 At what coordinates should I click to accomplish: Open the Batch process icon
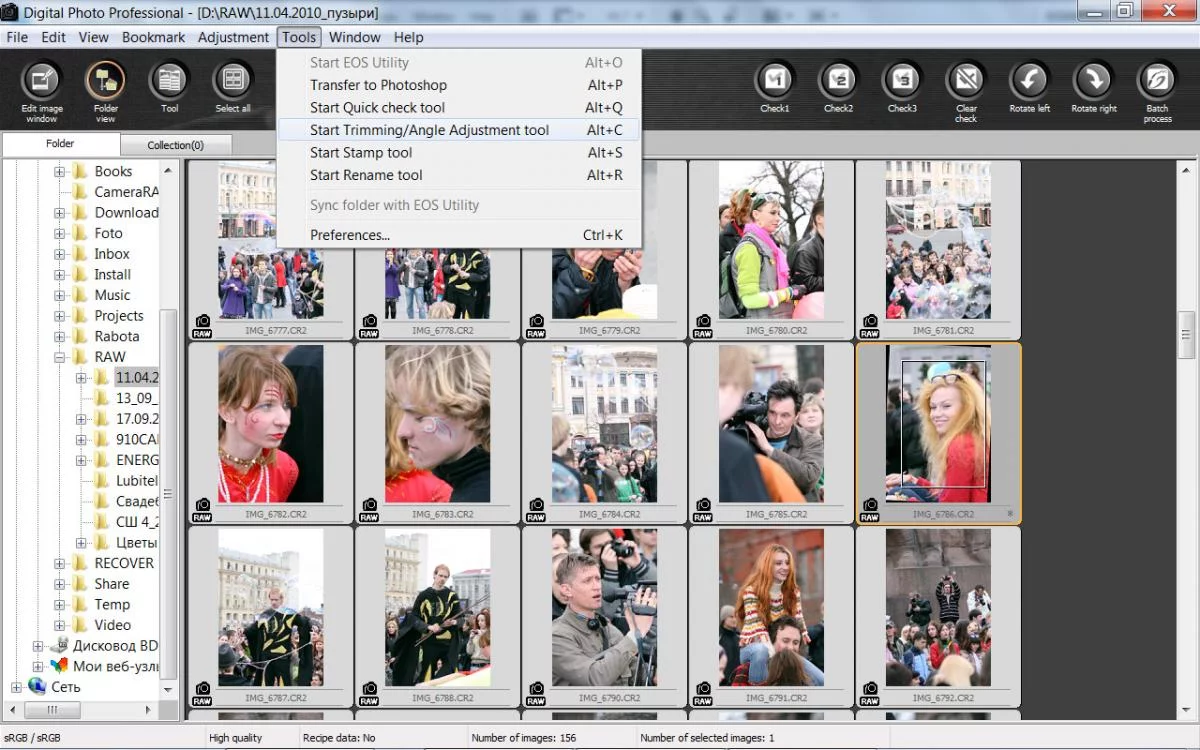(1157, 81)
